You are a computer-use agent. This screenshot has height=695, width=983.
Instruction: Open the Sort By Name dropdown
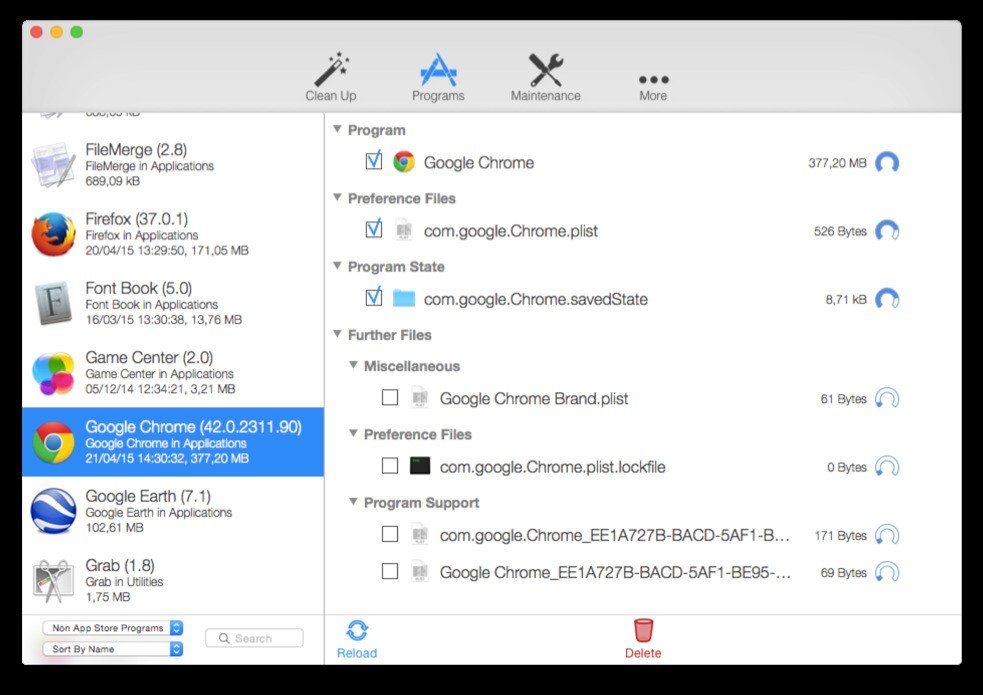pos(113,649)
